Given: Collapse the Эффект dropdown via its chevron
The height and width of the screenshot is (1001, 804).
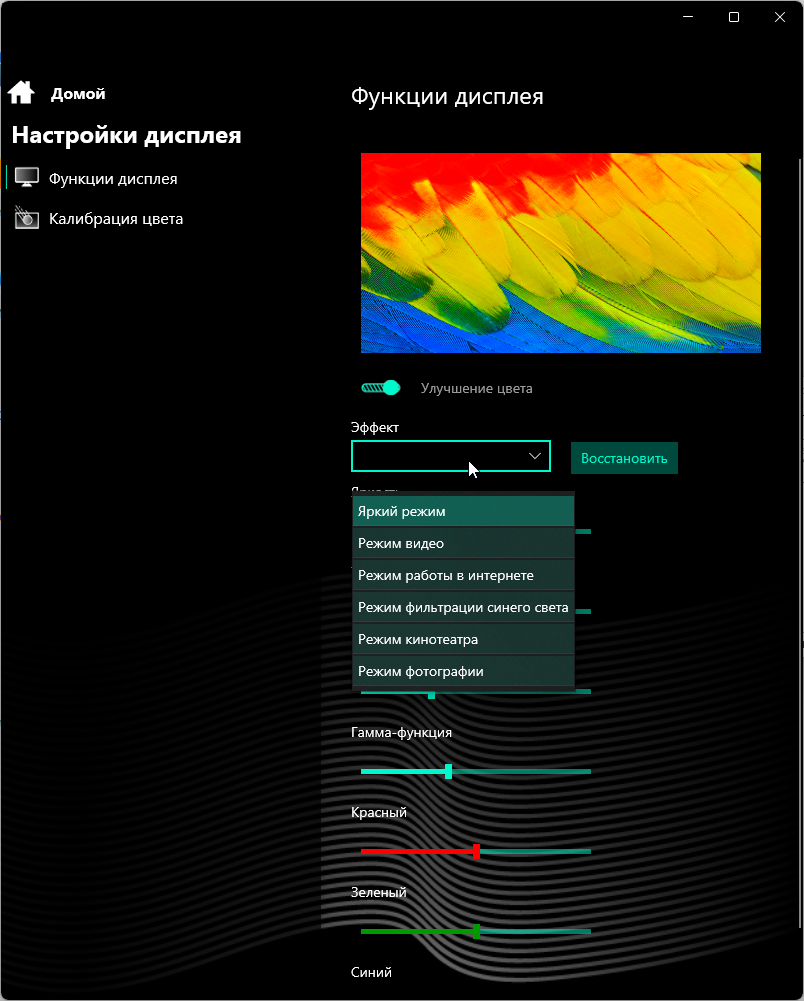Looking at the screenshot, I should tap(535, 456).
